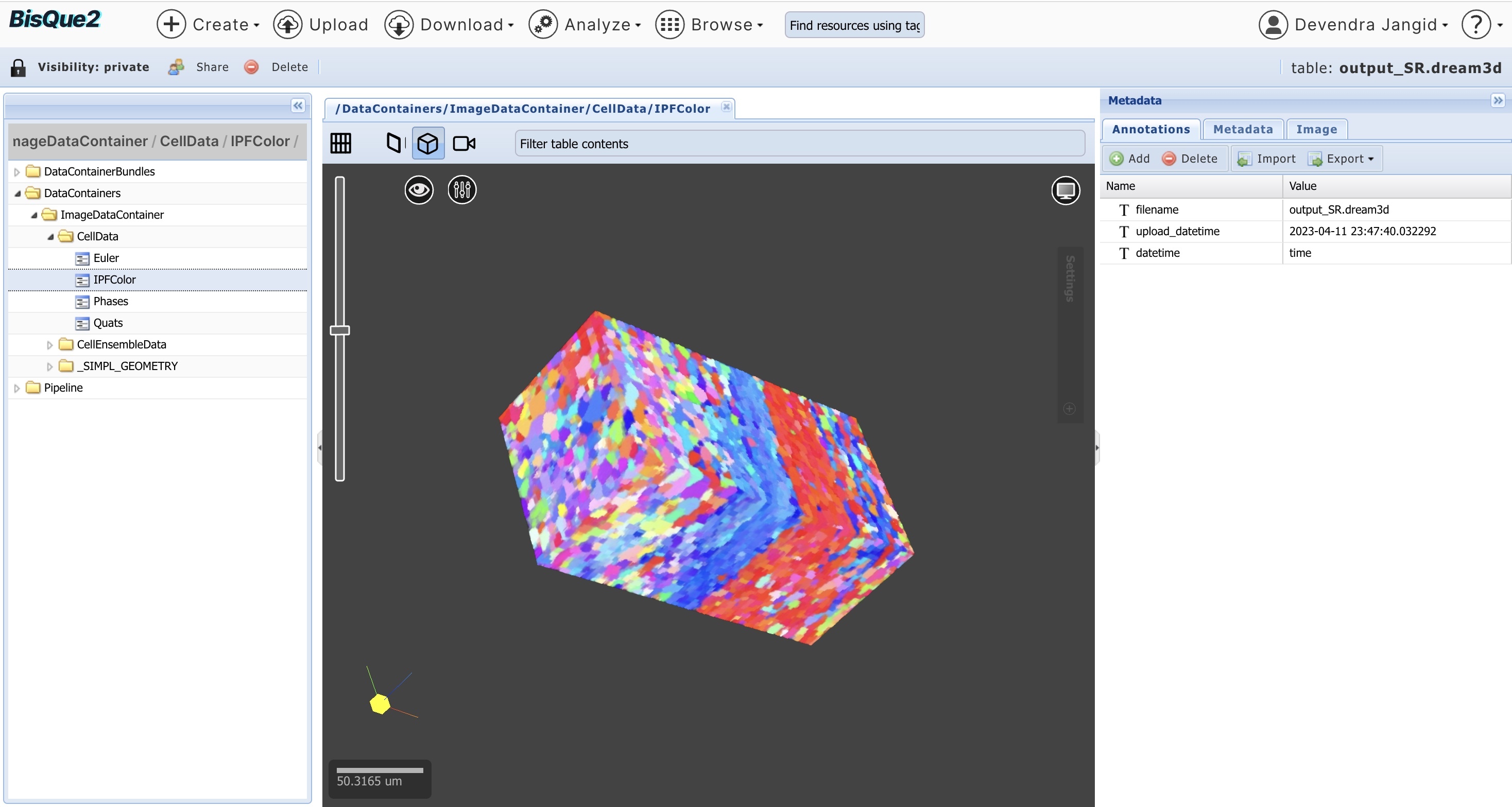Select the 2D slice view icon
1512x807 pixels.
click(x=395, y=143)
